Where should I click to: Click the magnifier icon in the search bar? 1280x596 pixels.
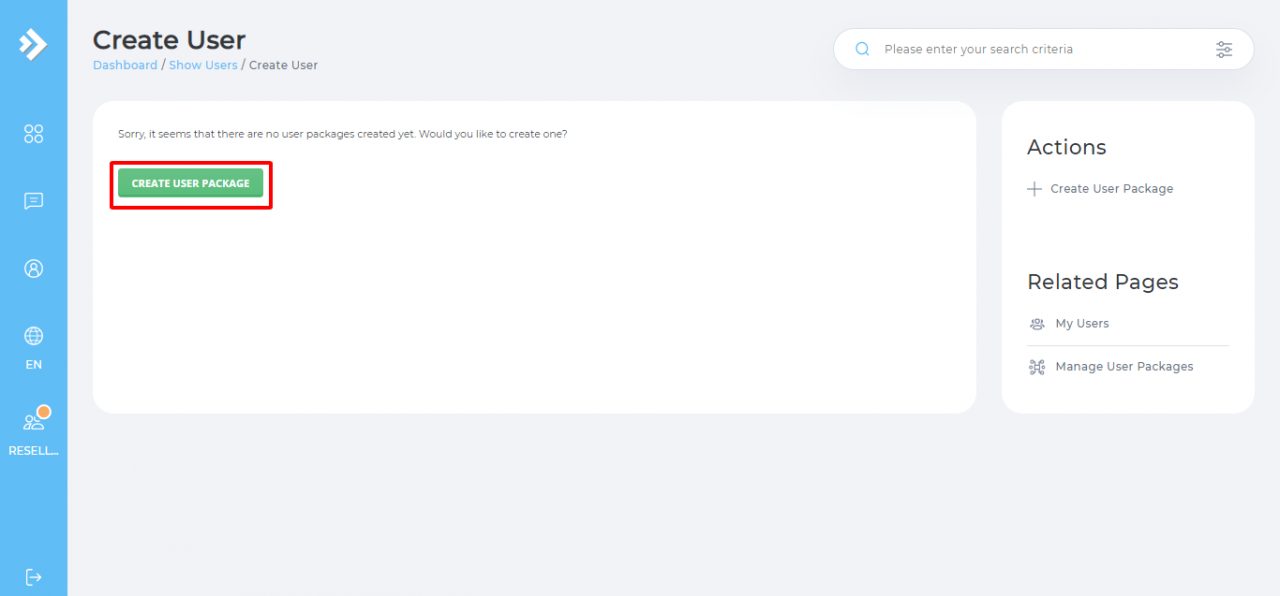(862, 49)
